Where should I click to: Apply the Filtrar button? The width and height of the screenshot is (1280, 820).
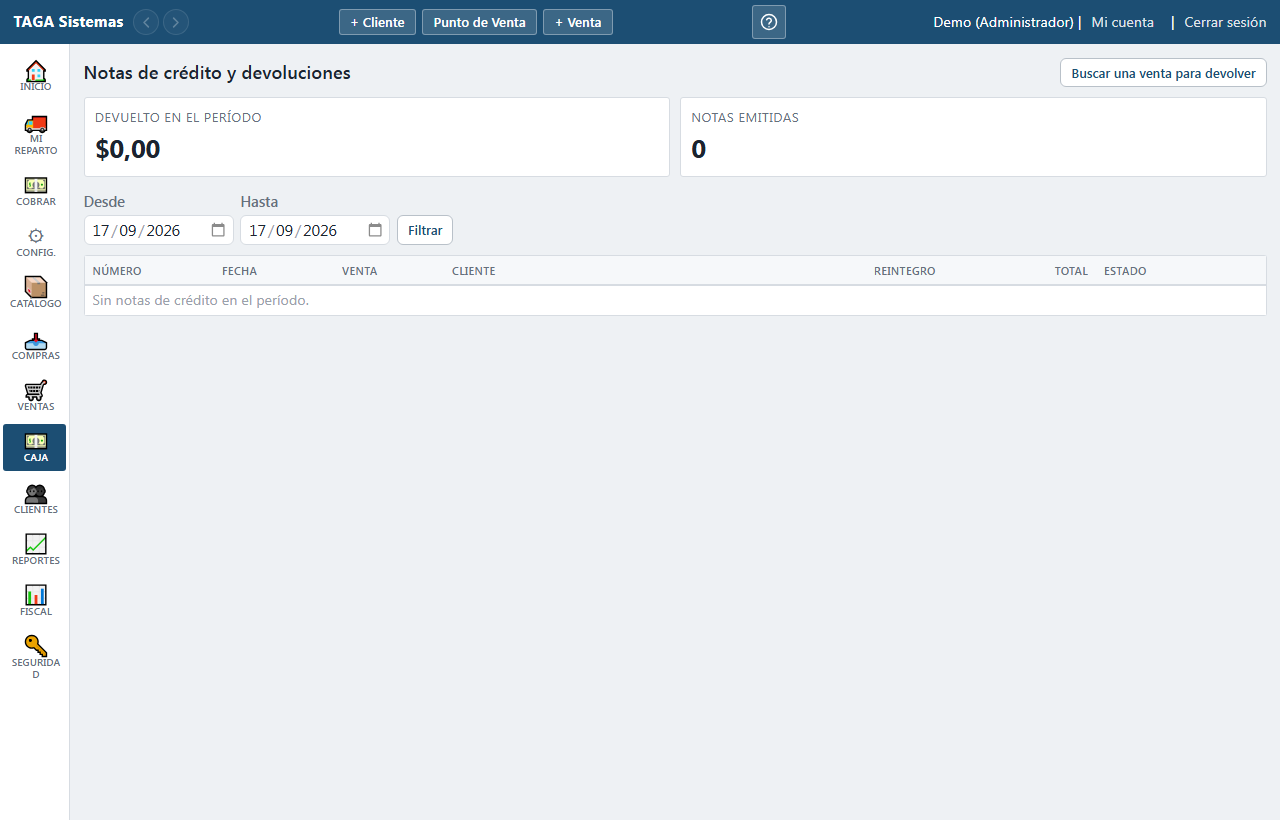pyautogui.click(x=425, y=230)
